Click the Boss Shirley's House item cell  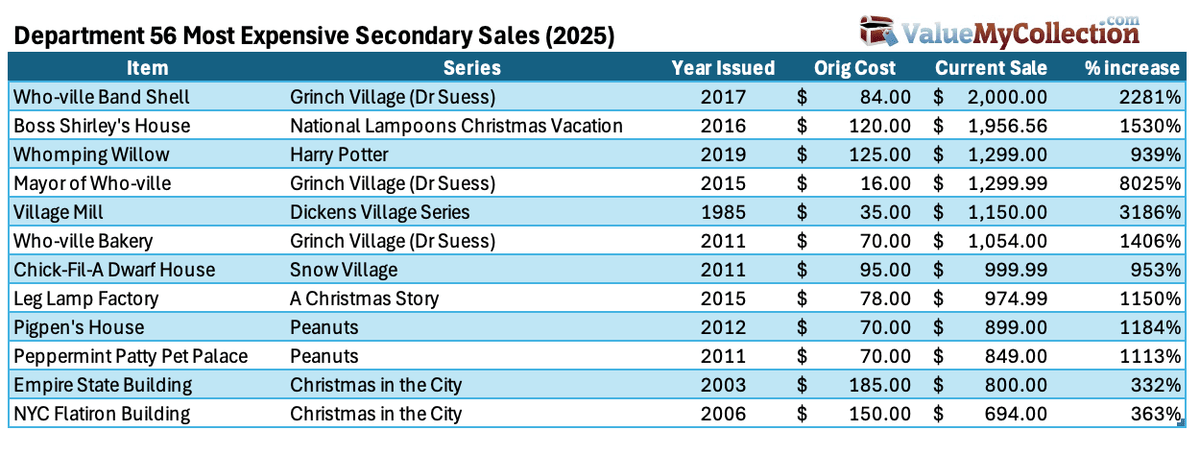(100, 126)
